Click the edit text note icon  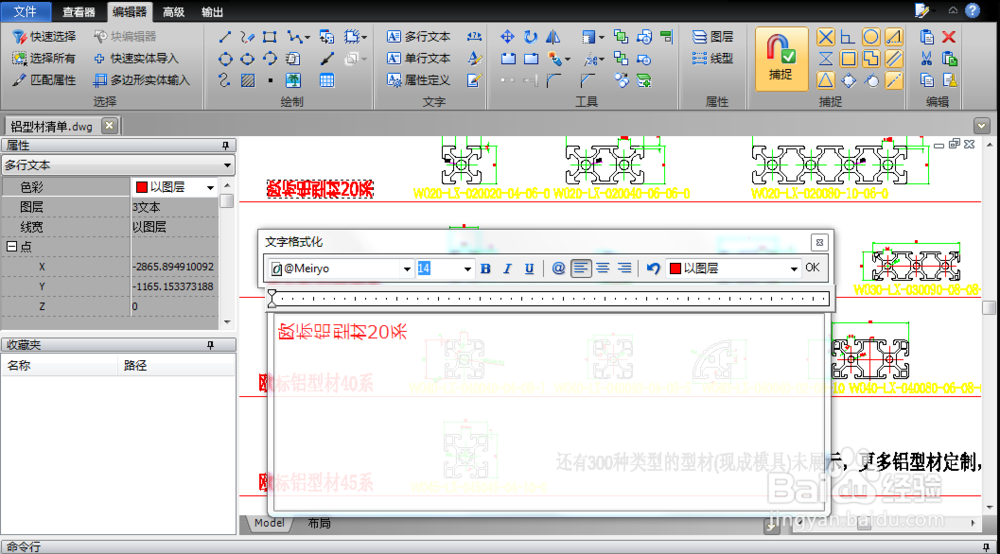pos(474,80)
